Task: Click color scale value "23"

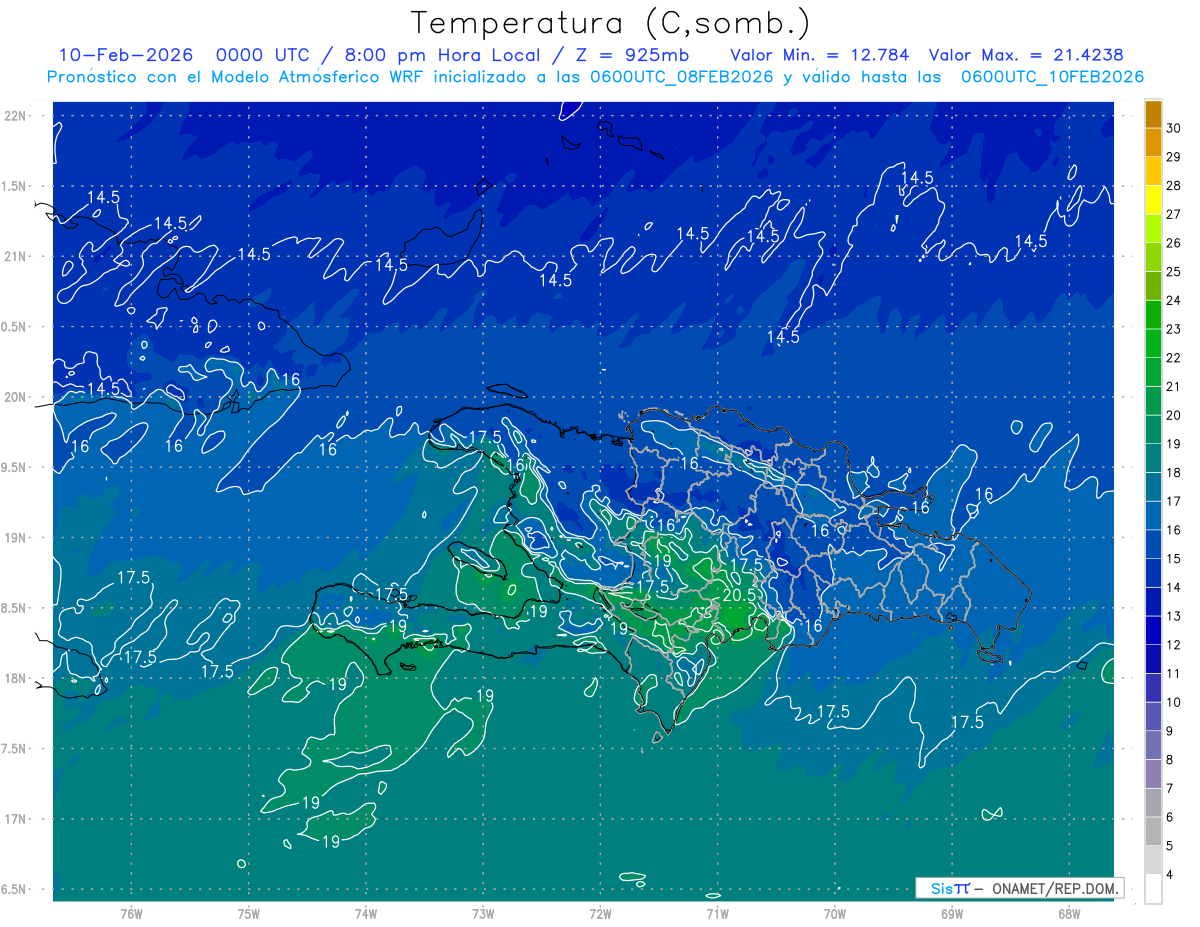Action: [x=1174, y=329]
